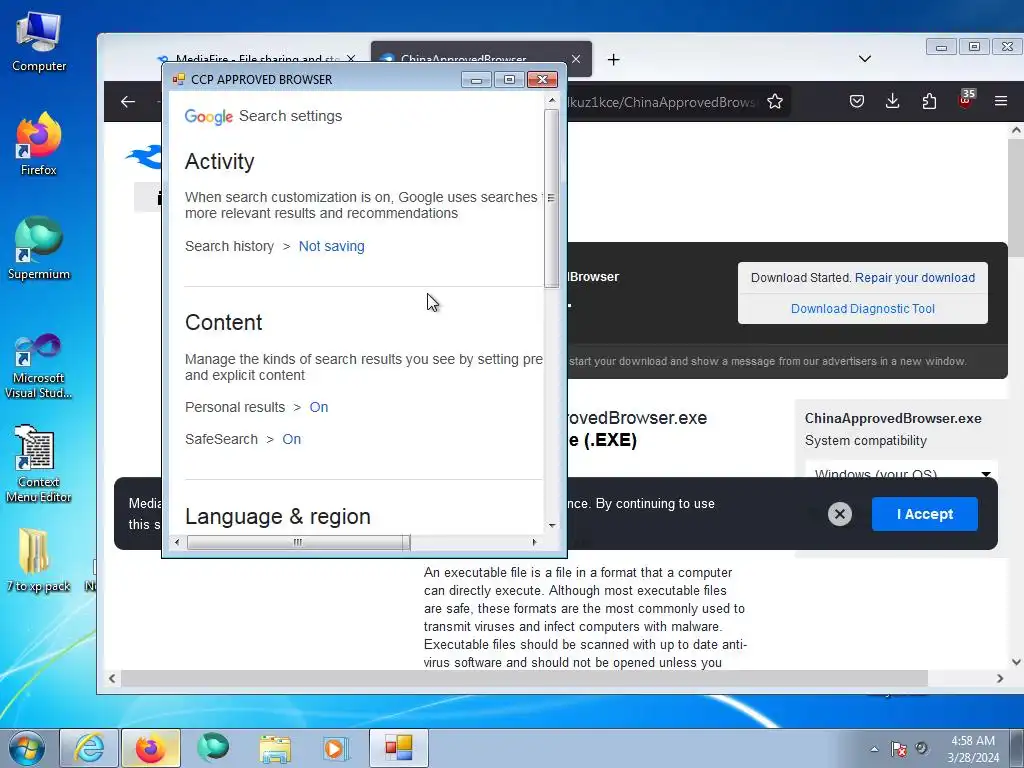Close the ChinaApprovedBrowser tab
This screenshot has height=768, width=1024.
(x=575, y=59)
